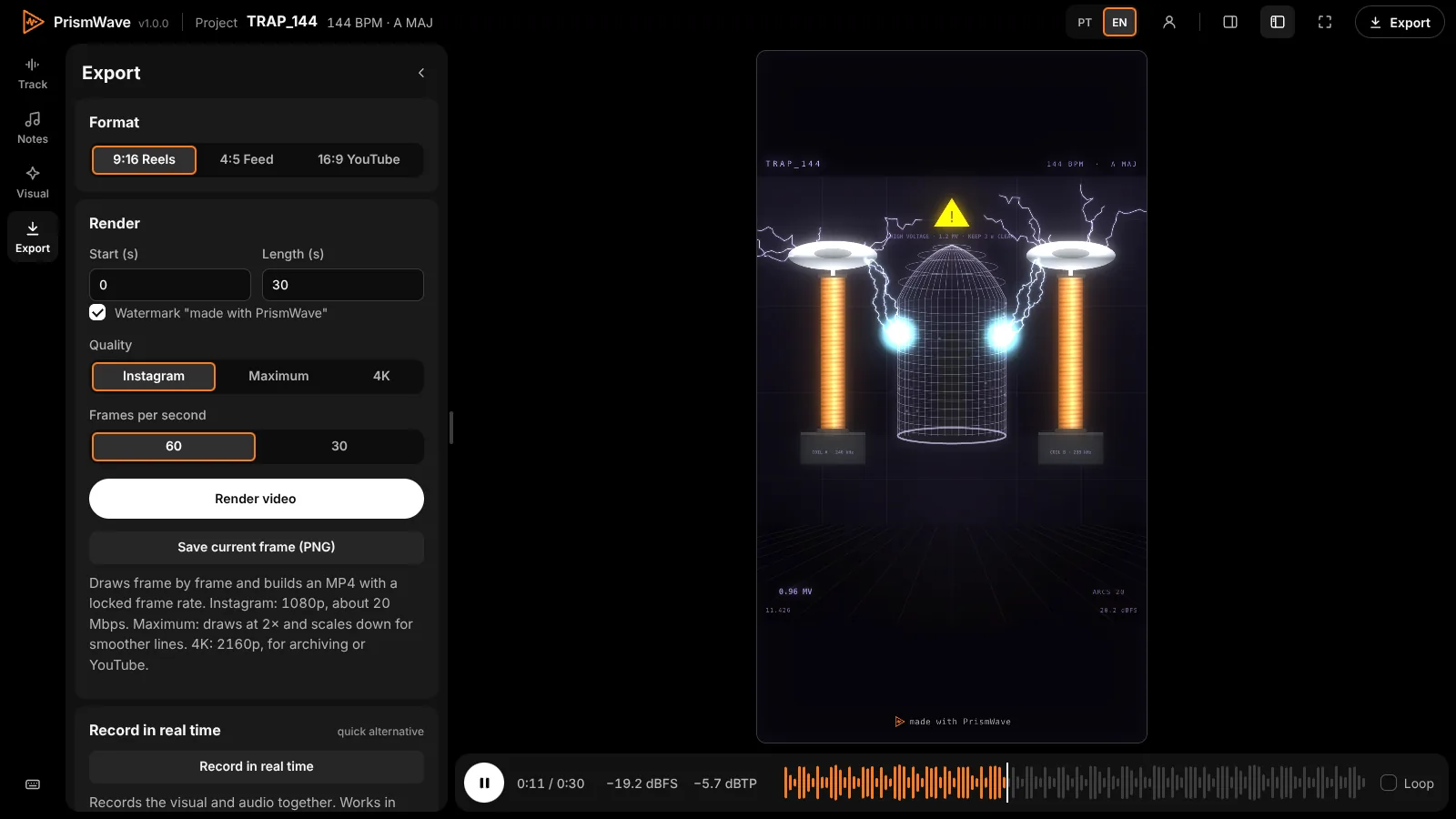
Task: Select Instagram quality
Action: (154, 376)
